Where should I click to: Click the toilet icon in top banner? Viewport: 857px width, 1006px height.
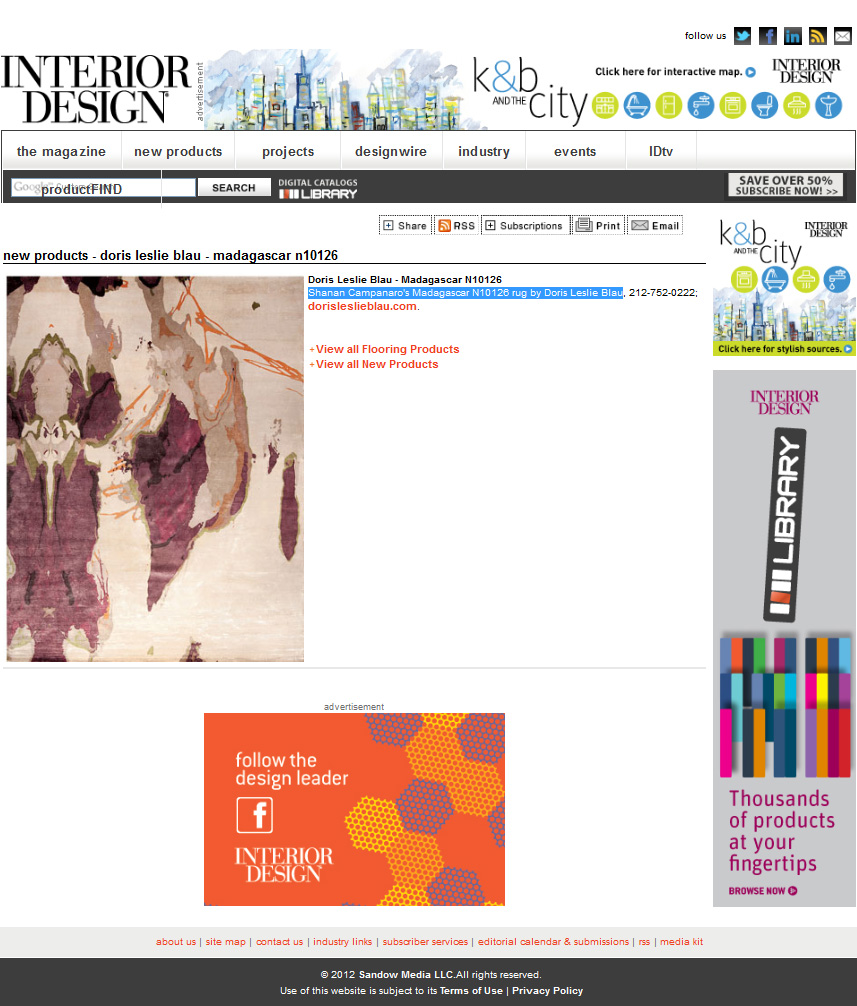tap(765, 105)
